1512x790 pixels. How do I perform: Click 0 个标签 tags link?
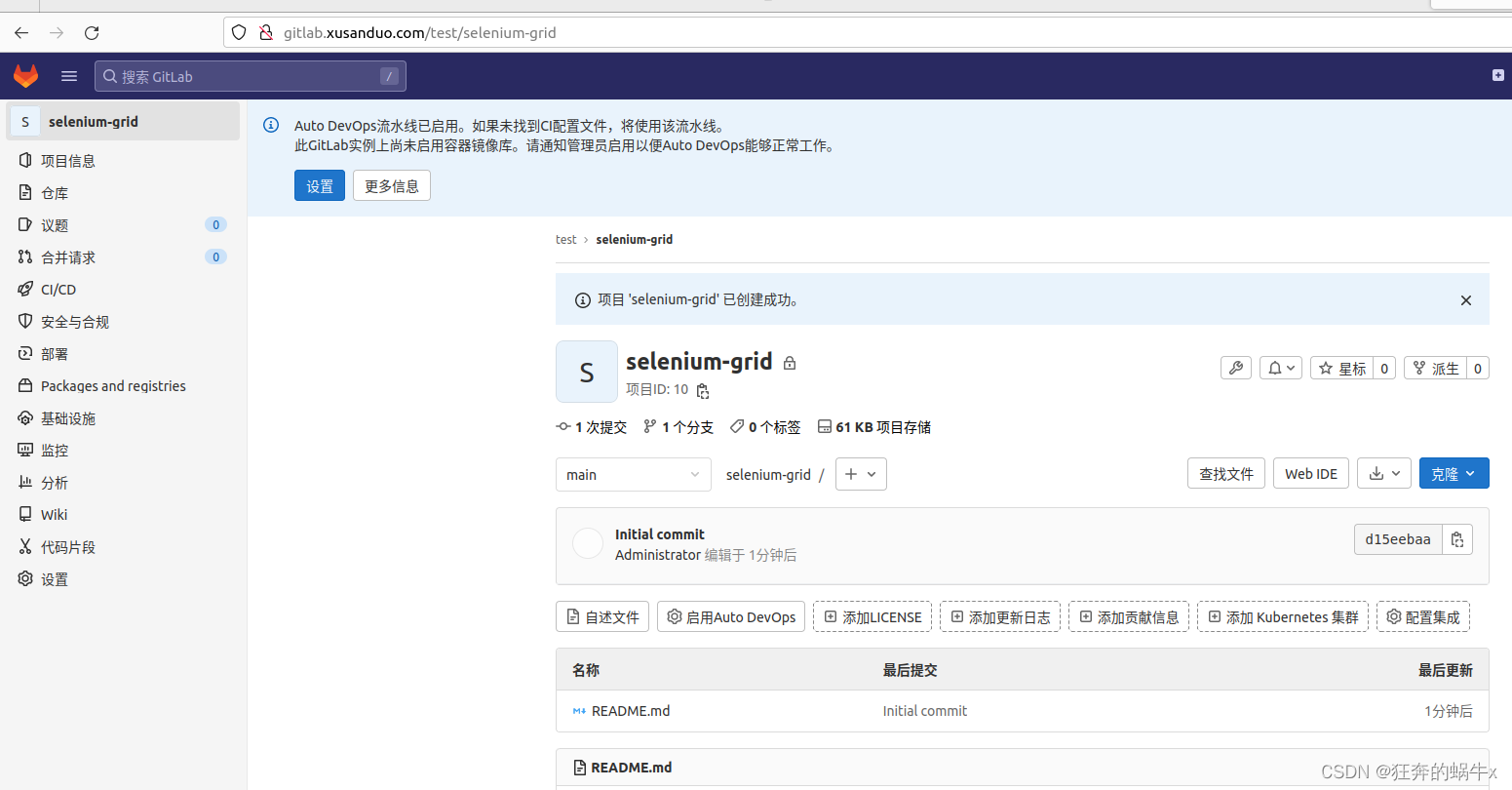pos(766,427)
